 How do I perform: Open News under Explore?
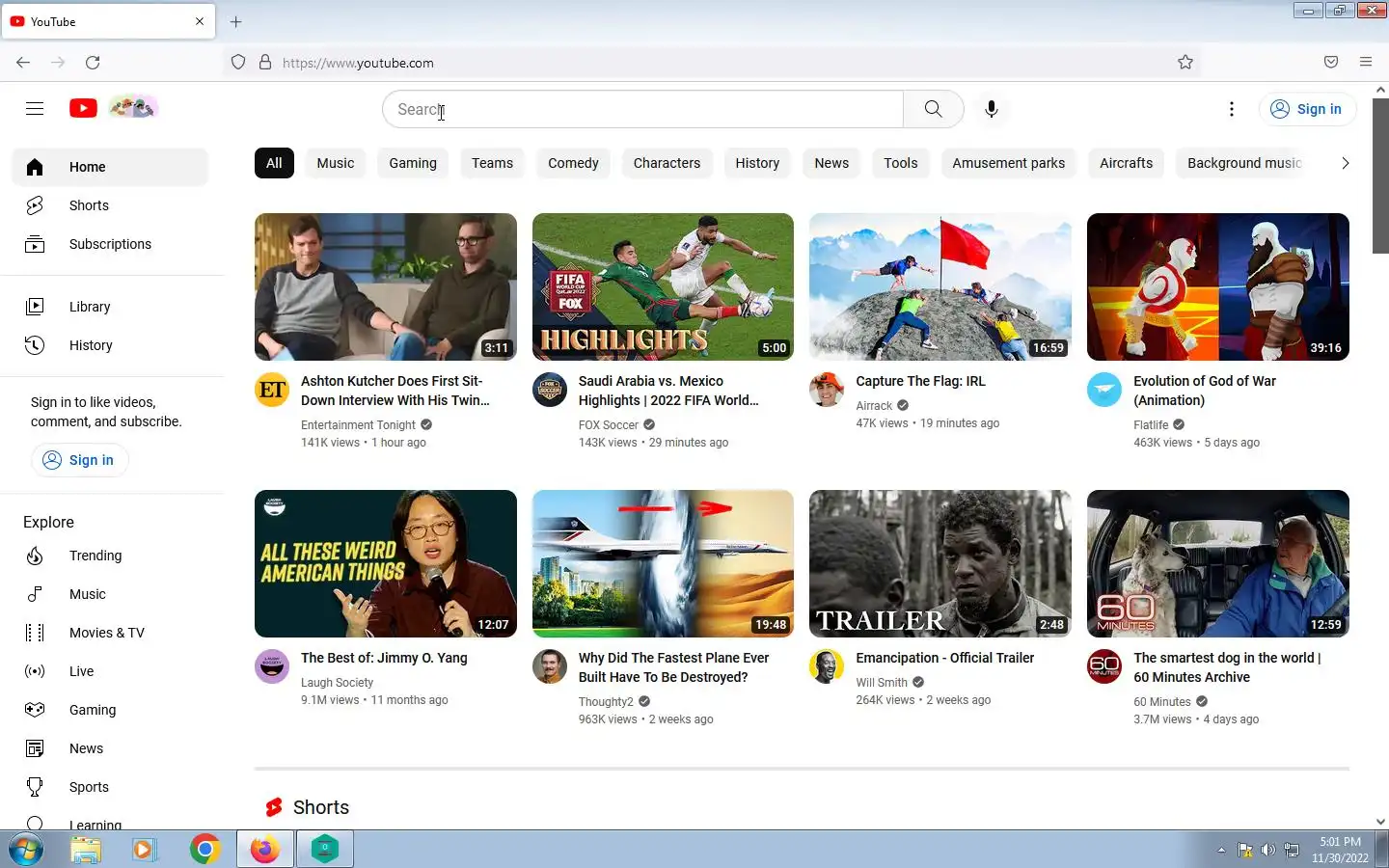[110, 748]
